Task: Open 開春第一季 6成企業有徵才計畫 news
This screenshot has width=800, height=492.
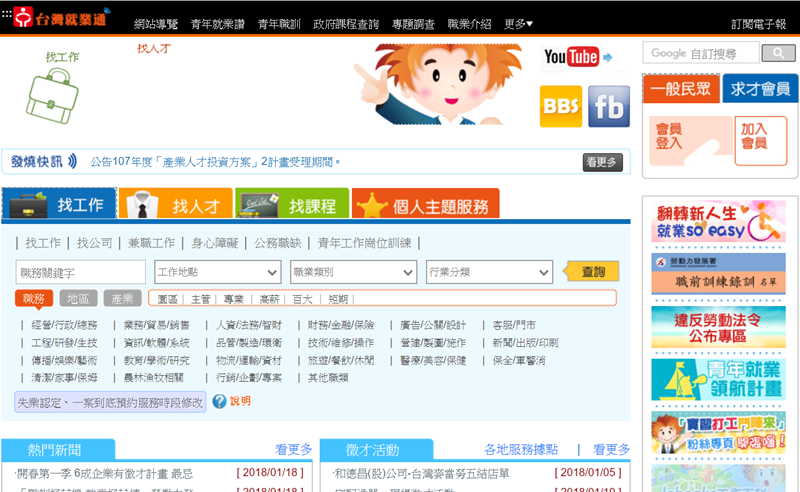Action: click(104, 474)
